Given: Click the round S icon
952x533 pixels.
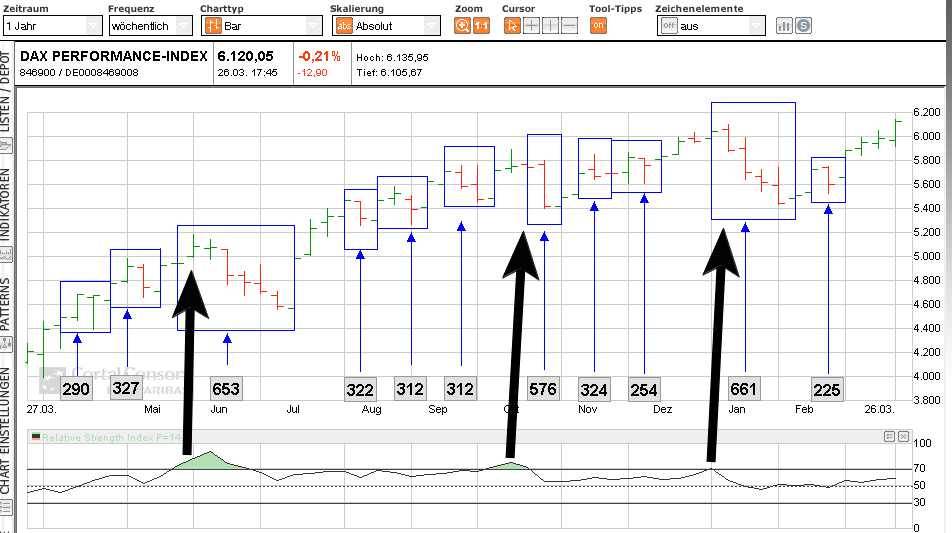Looking at the screenshot, I should point(803,25).
